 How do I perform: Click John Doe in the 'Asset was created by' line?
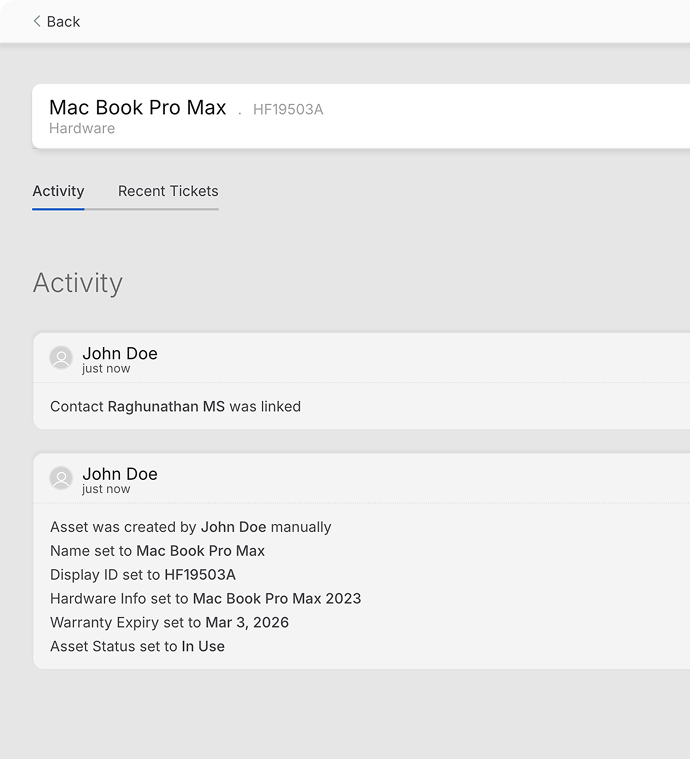(233, 527)
